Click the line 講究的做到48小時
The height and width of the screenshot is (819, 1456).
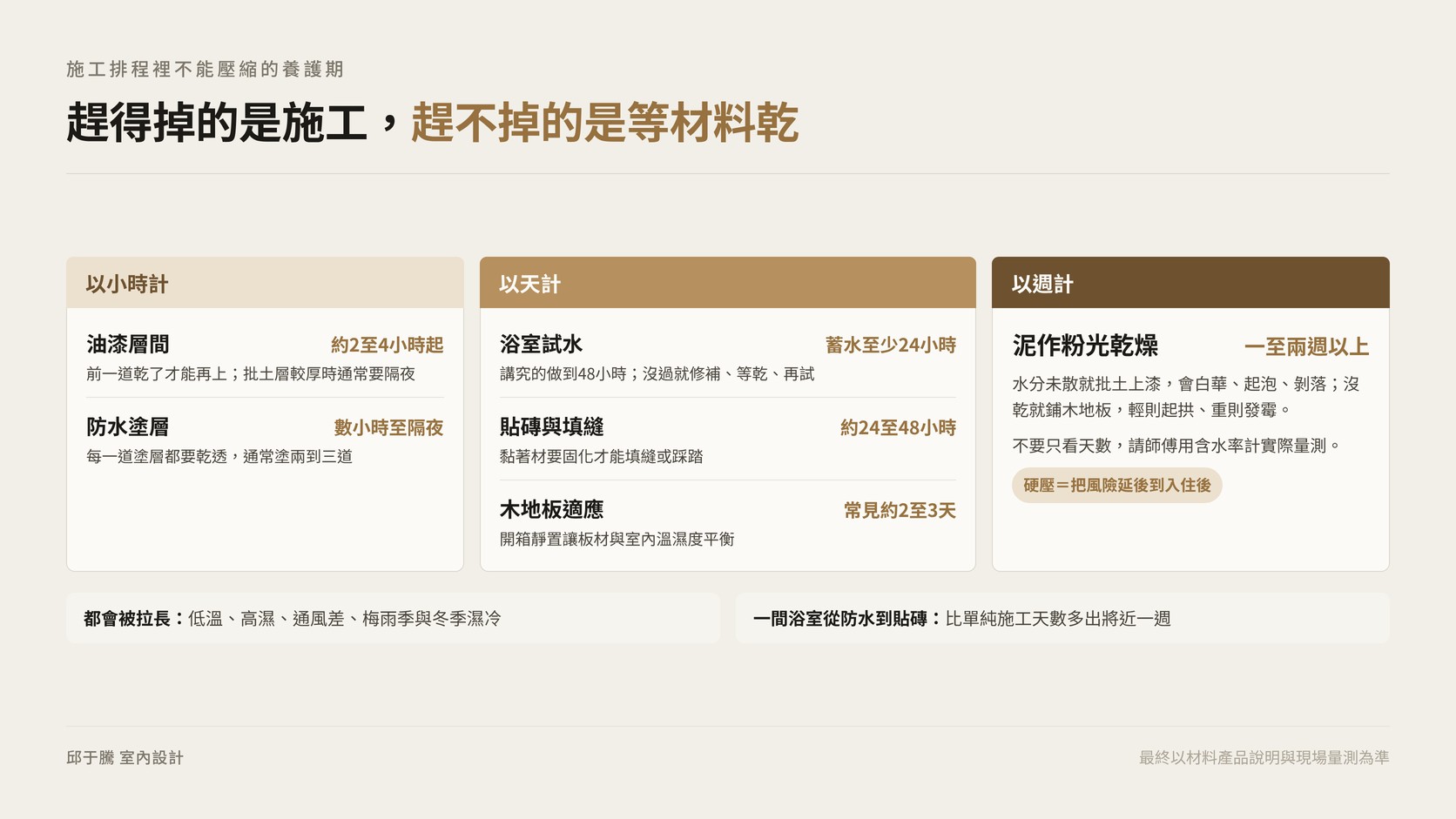[563, 374]
